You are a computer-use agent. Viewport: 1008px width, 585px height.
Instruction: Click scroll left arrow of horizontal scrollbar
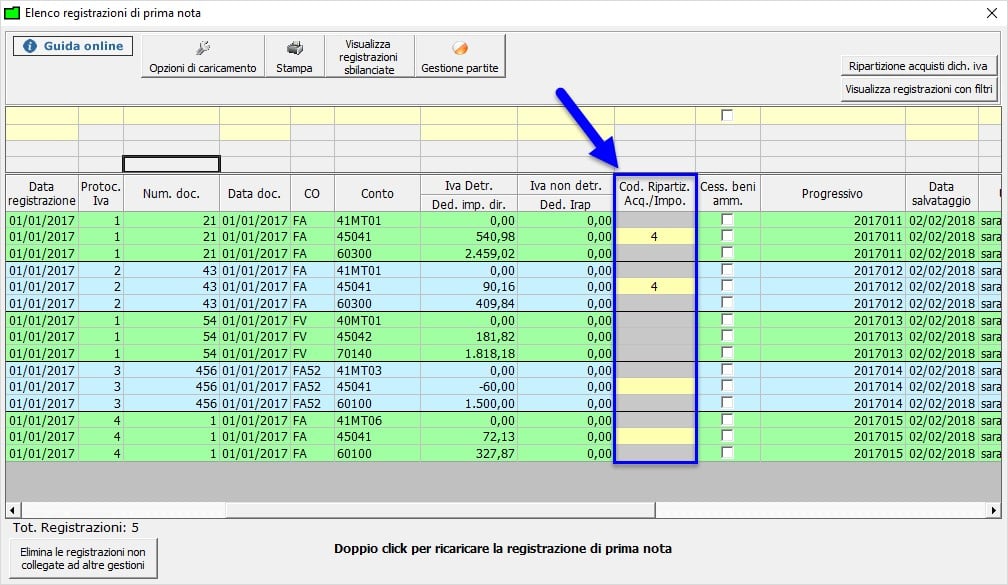(13, 510)
